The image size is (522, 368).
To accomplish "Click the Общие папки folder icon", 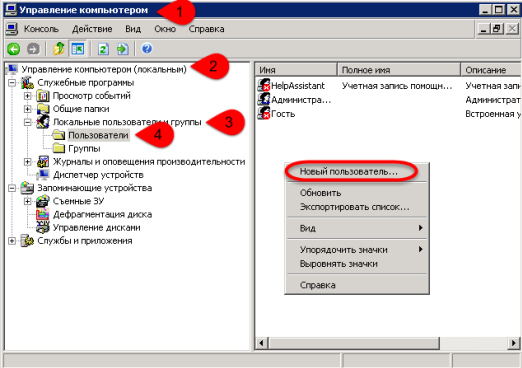I will click(43, 109).
